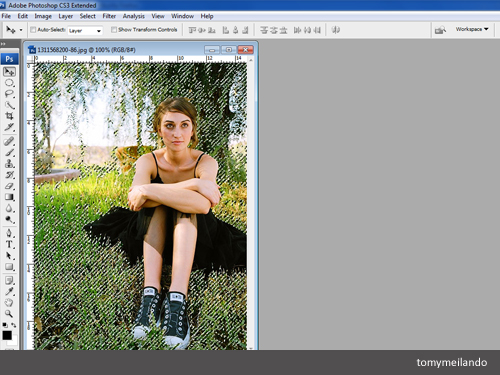Image resolution: width=500 pixels, height=375 pixels.
Task: Click the Align Horizontal Centers icon
Action: (236, 30)
